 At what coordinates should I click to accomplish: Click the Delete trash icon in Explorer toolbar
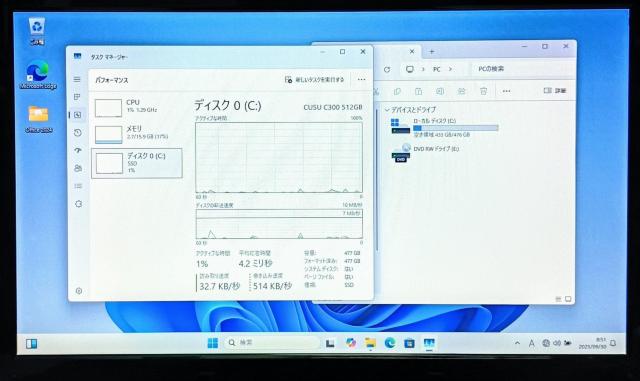tap(483, 91)
